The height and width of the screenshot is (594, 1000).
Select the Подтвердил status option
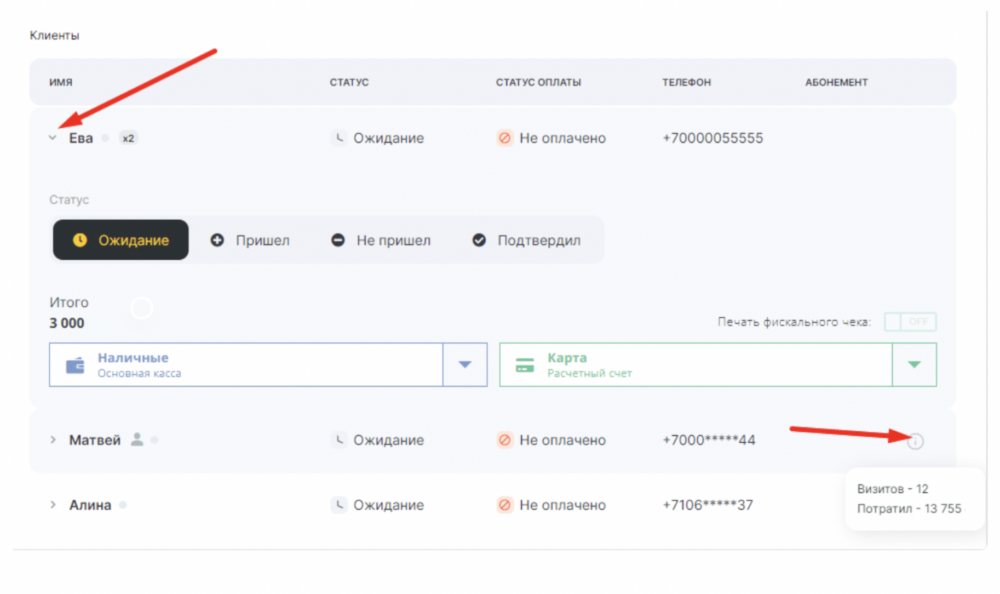[526, 241]
